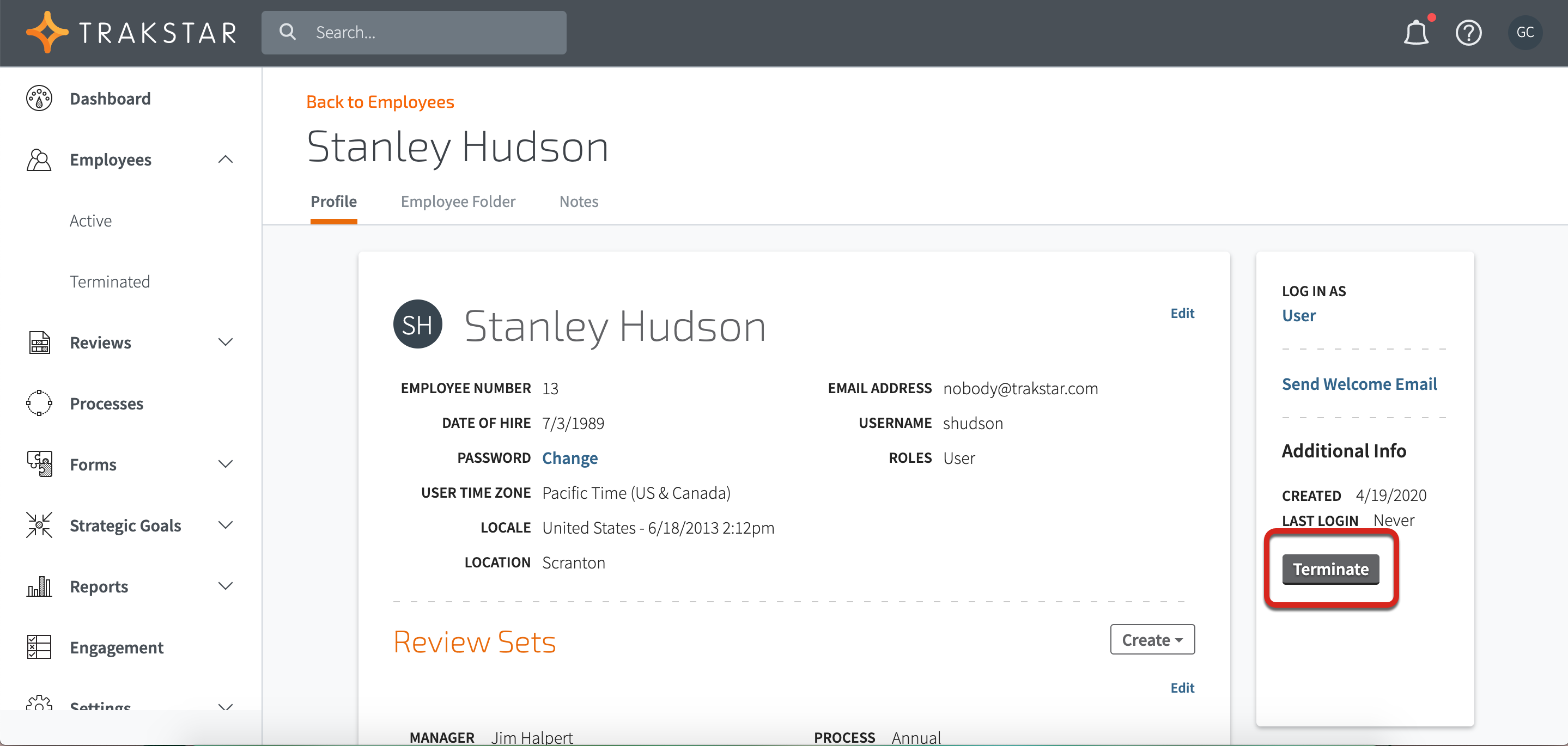The width and height of the screenshot is (1568, 746).
Task: Click the Strategic Goals arrows icon
Action: tap(39, 524)
